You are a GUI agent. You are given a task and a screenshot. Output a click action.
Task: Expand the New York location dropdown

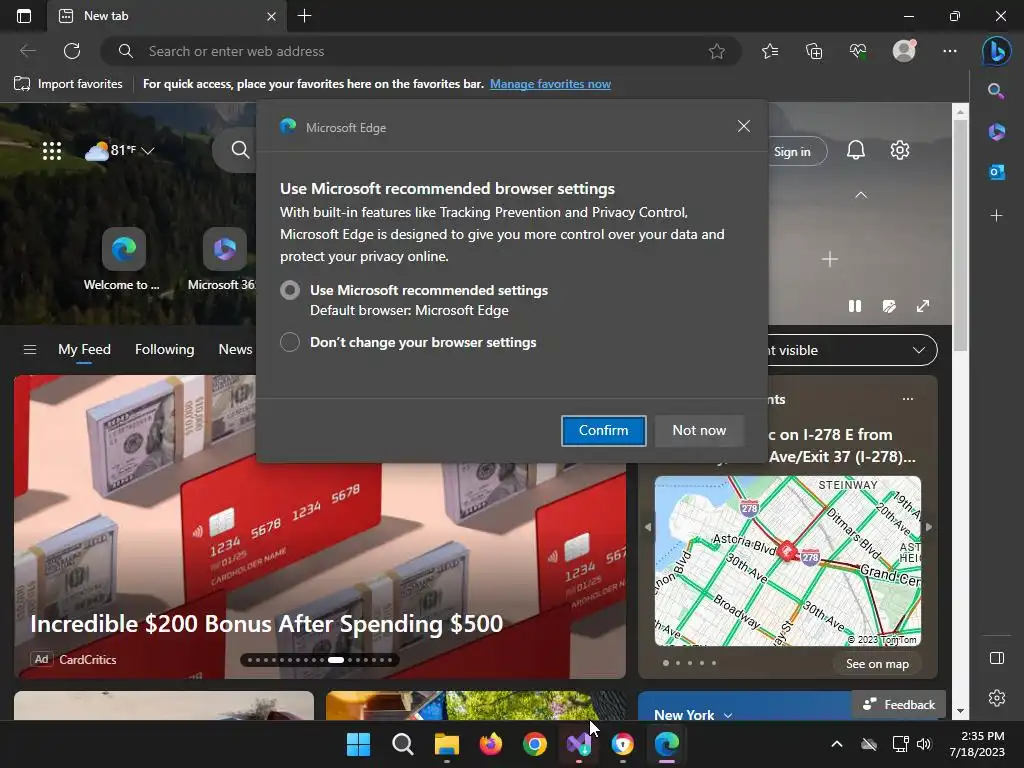point(728,716)
